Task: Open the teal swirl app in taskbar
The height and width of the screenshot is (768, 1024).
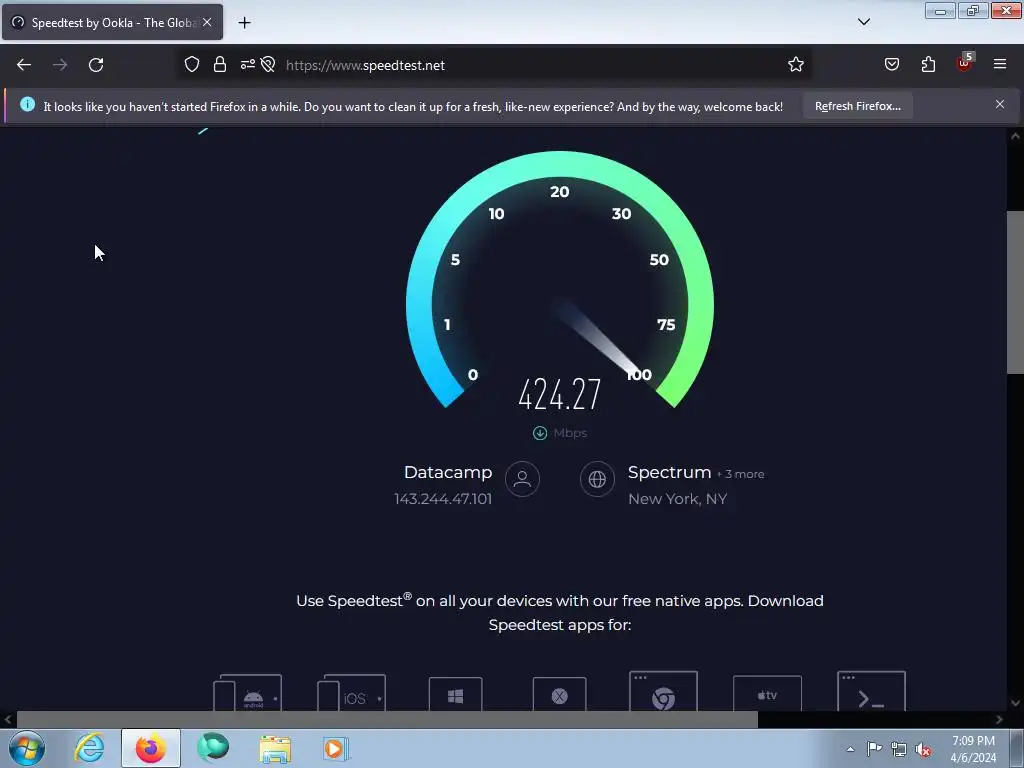Action: click(213, 748)
